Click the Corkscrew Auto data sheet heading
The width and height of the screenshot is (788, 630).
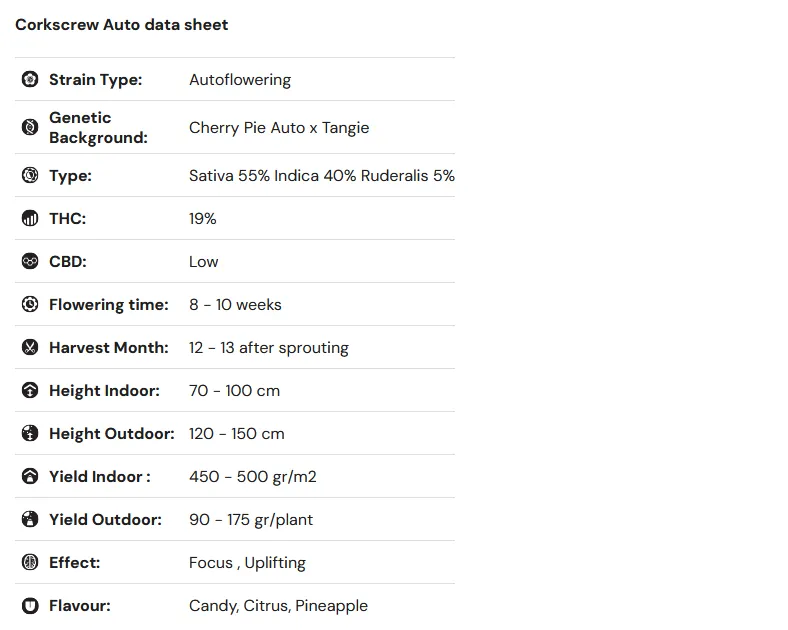click(122, 25)
